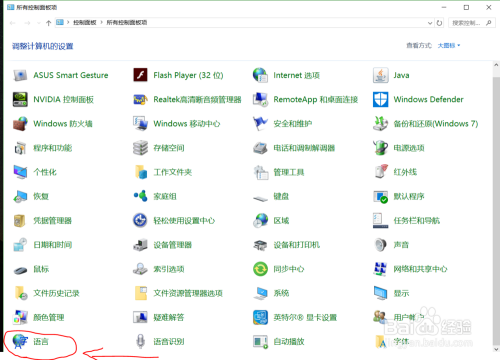Open RemoteApp 和桌面连接 icon
Viewport: 500px width, 360px height.
(260, 99)
